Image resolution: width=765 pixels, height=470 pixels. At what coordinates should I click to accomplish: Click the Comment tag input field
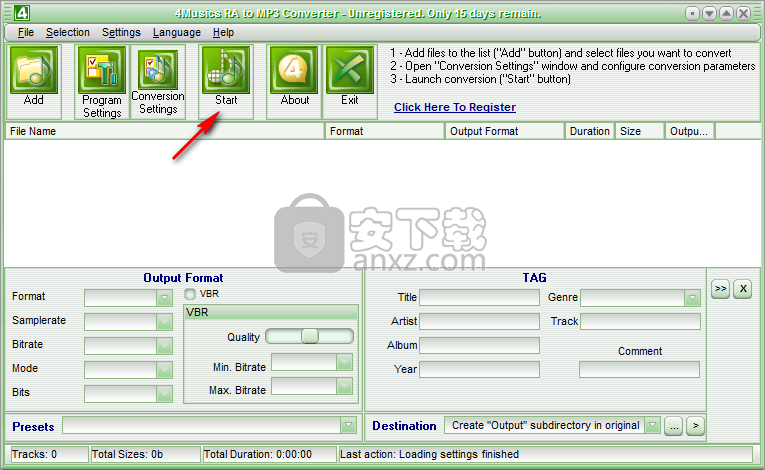[639, 369]
